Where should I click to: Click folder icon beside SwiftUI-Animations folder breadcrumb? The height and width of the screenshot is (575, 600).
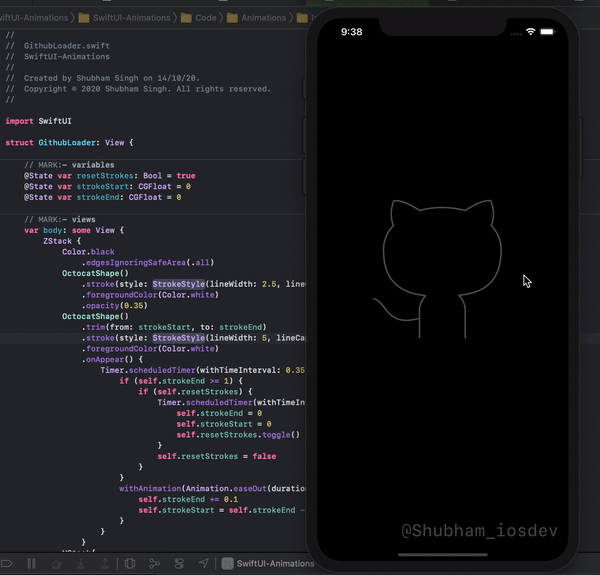pyautogui.click(x=84, y=18)
